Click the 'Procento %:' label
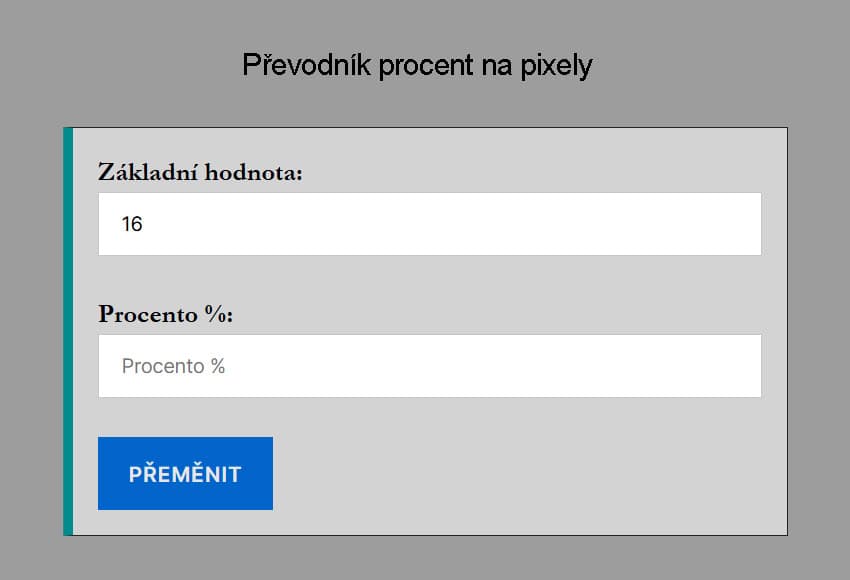This screenshot has height=580, width=850. coord(165,314)
